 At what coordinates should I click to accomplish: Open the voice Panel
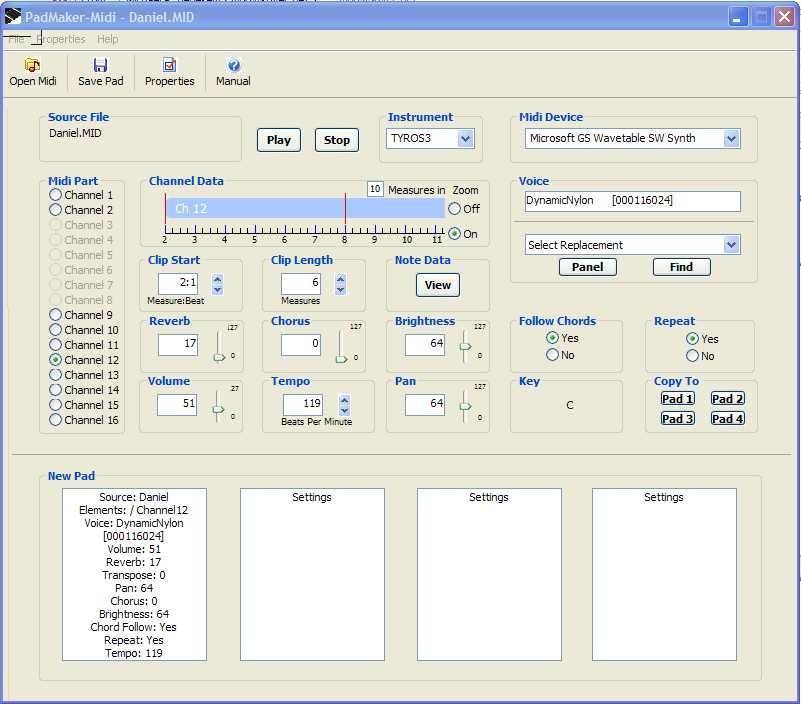[x=588, y=267]
